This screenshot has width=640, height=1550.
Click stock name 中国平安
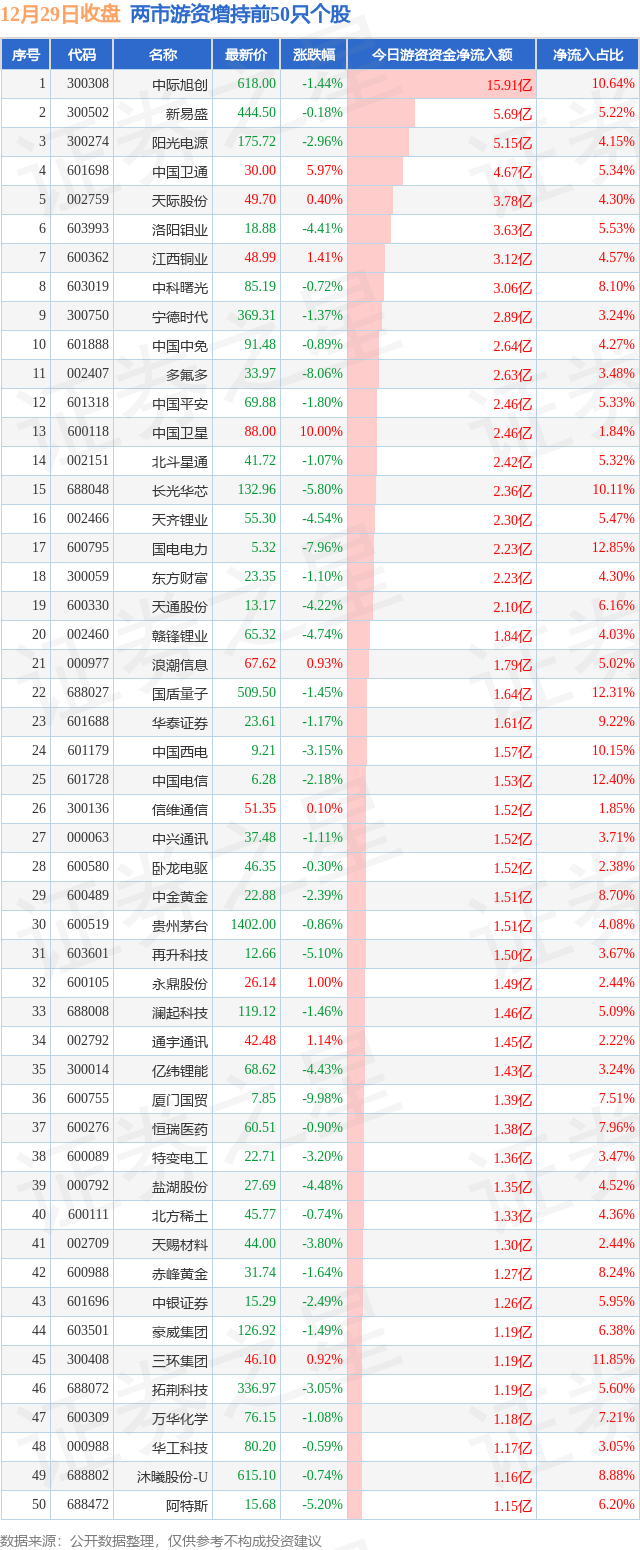pos(180,403)
